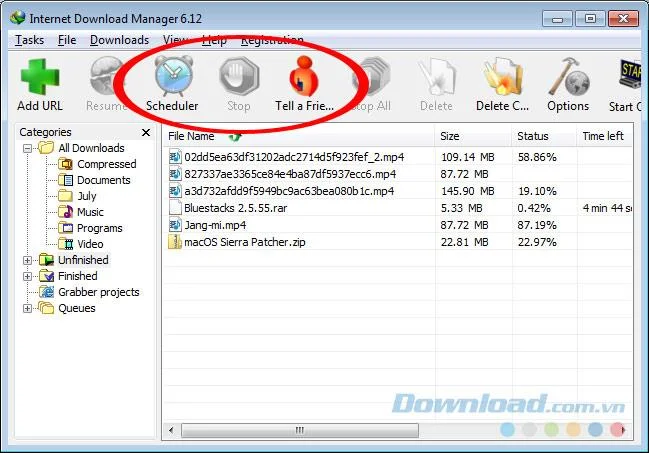Click the 19.10% status cell

pyautogui.click(x=537, y=191)
